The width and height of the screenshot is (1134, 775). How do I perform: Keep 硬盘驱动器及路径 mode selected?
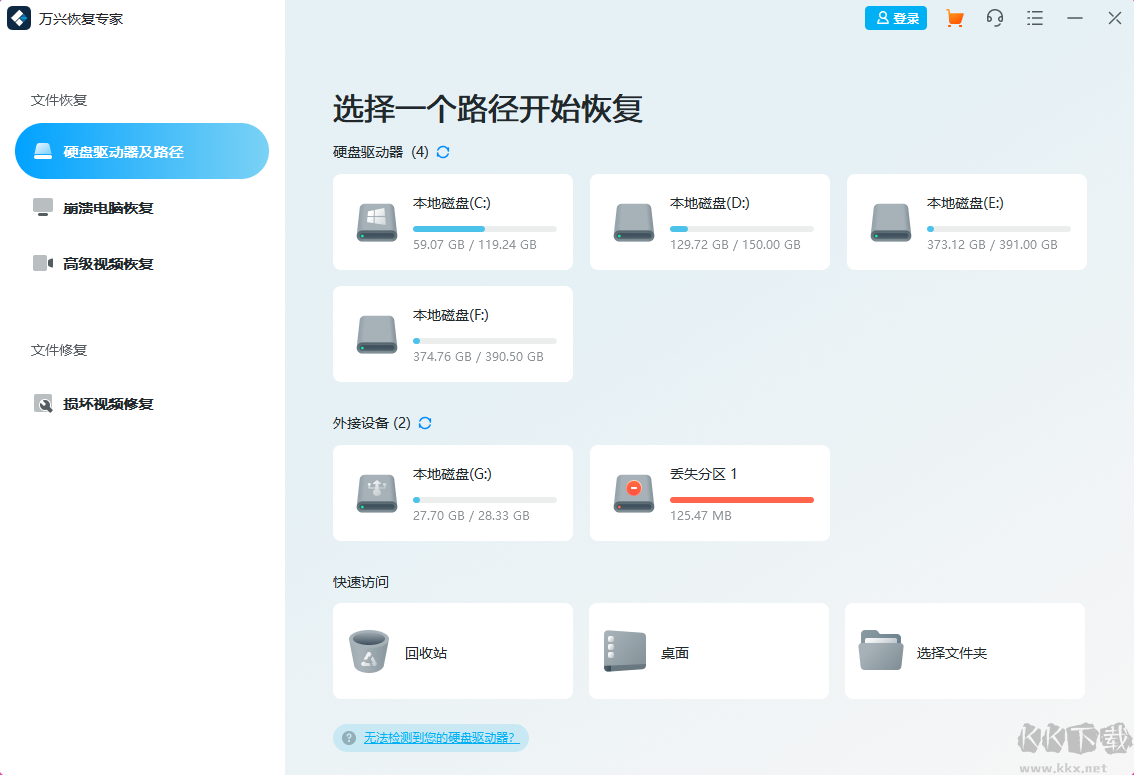(x=141, y=151)
